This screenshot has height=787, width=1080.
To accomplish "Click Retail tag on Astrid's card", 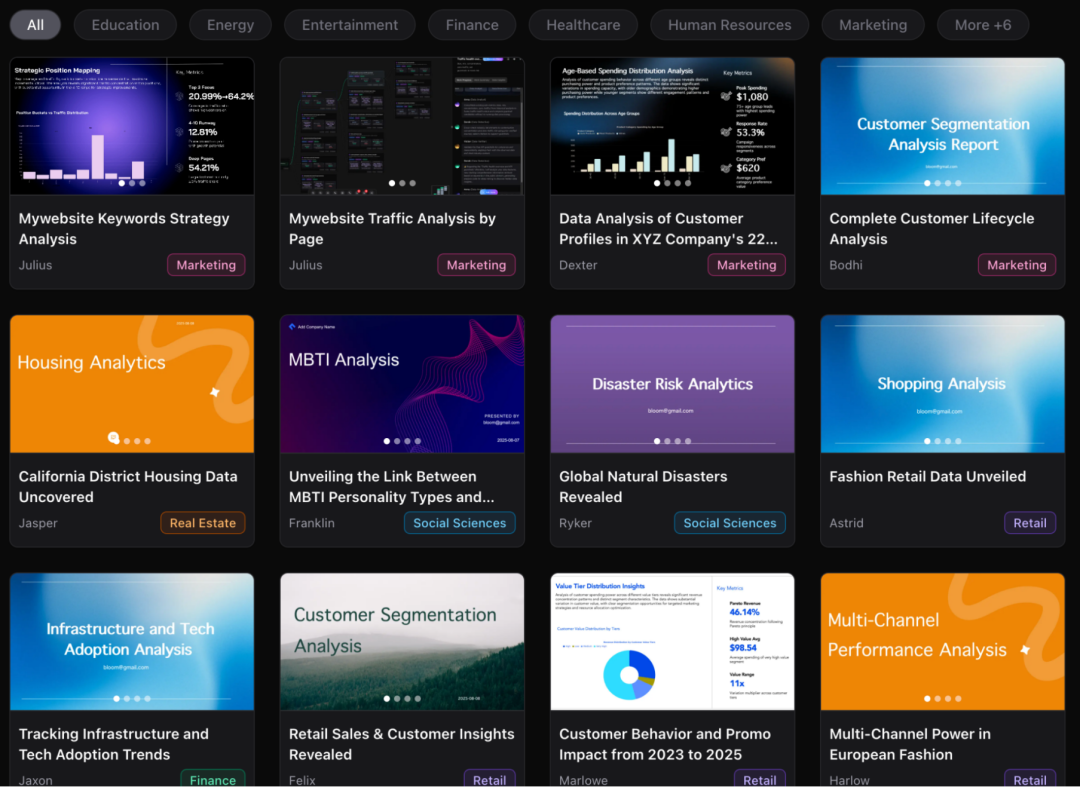I will click(x=1030, y=523).
